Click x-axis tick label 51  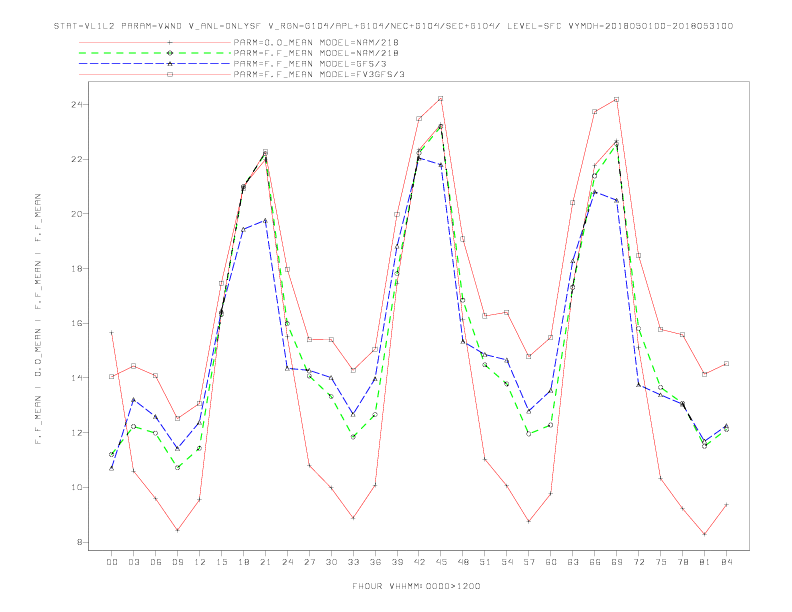[x=485, y=562]
